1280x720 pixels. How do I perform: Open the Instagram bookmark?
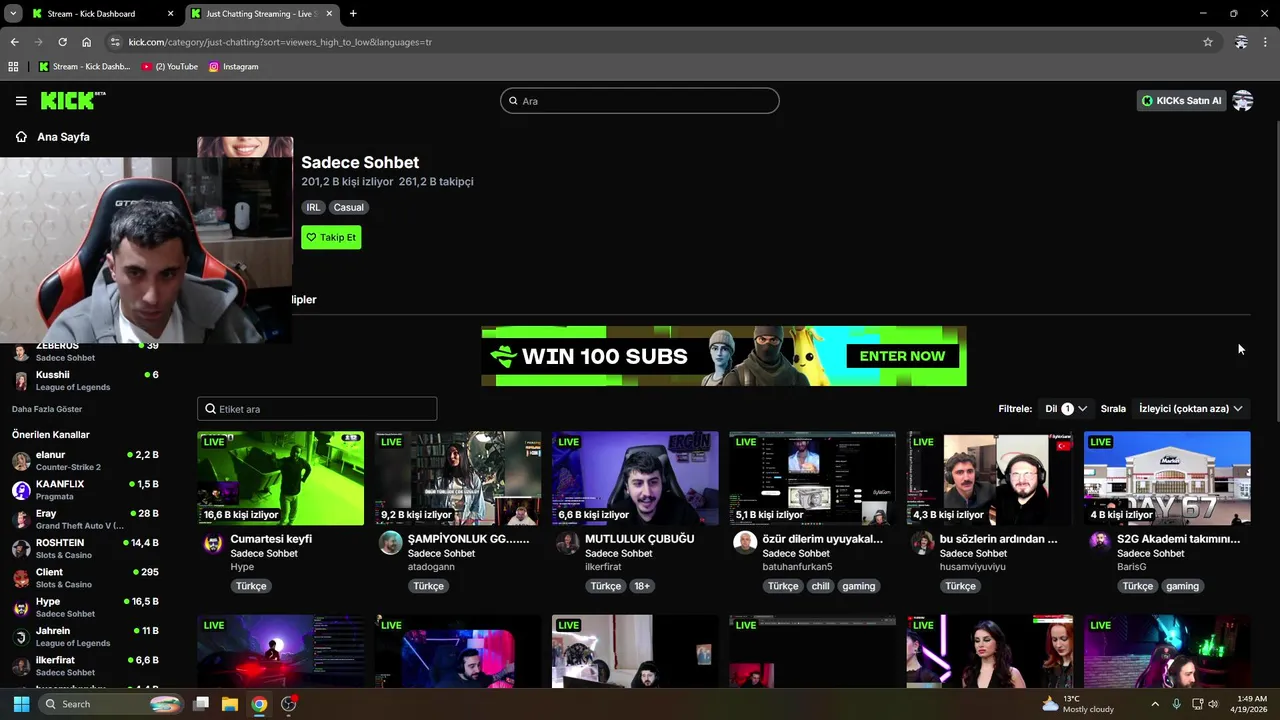(234, 67)
